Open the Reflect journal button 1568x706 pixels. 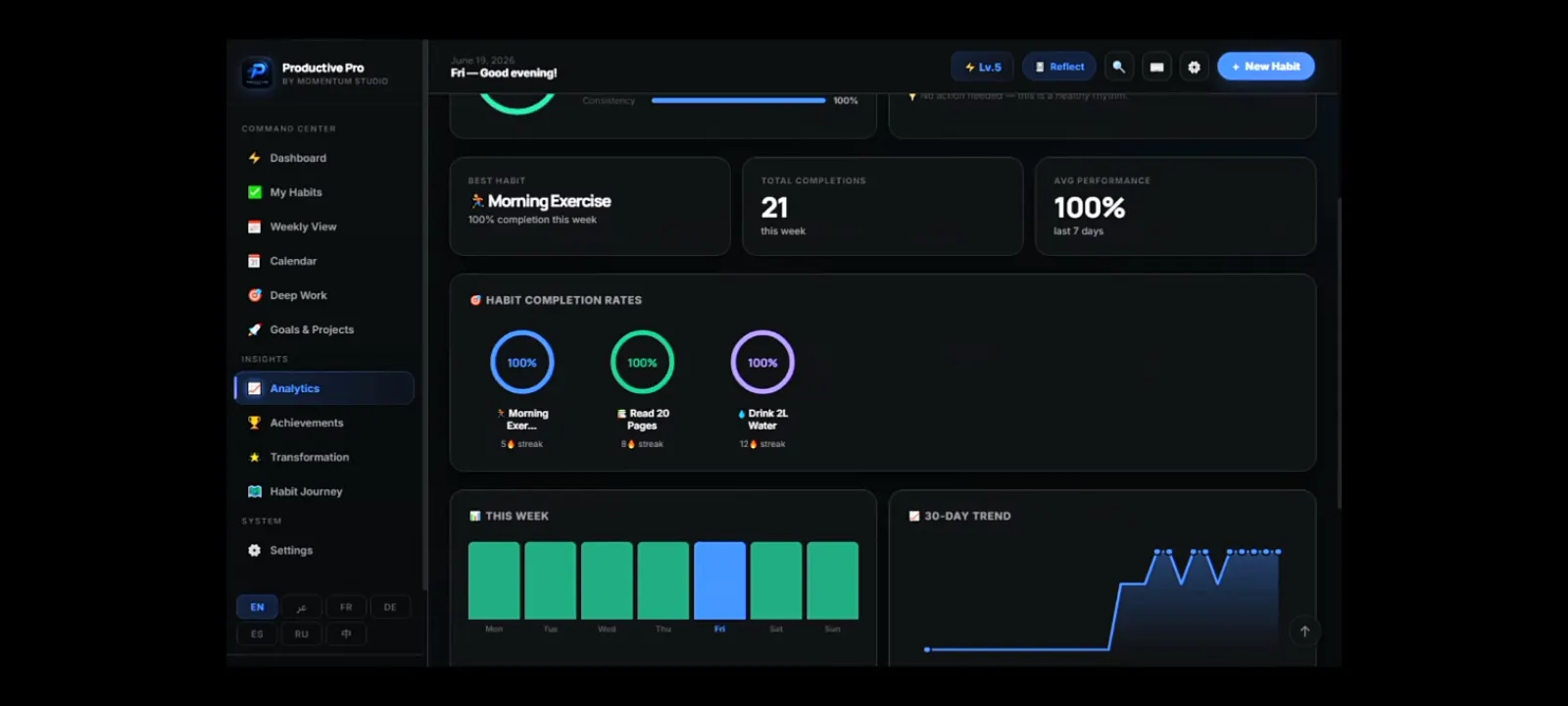click(1059, 67)
